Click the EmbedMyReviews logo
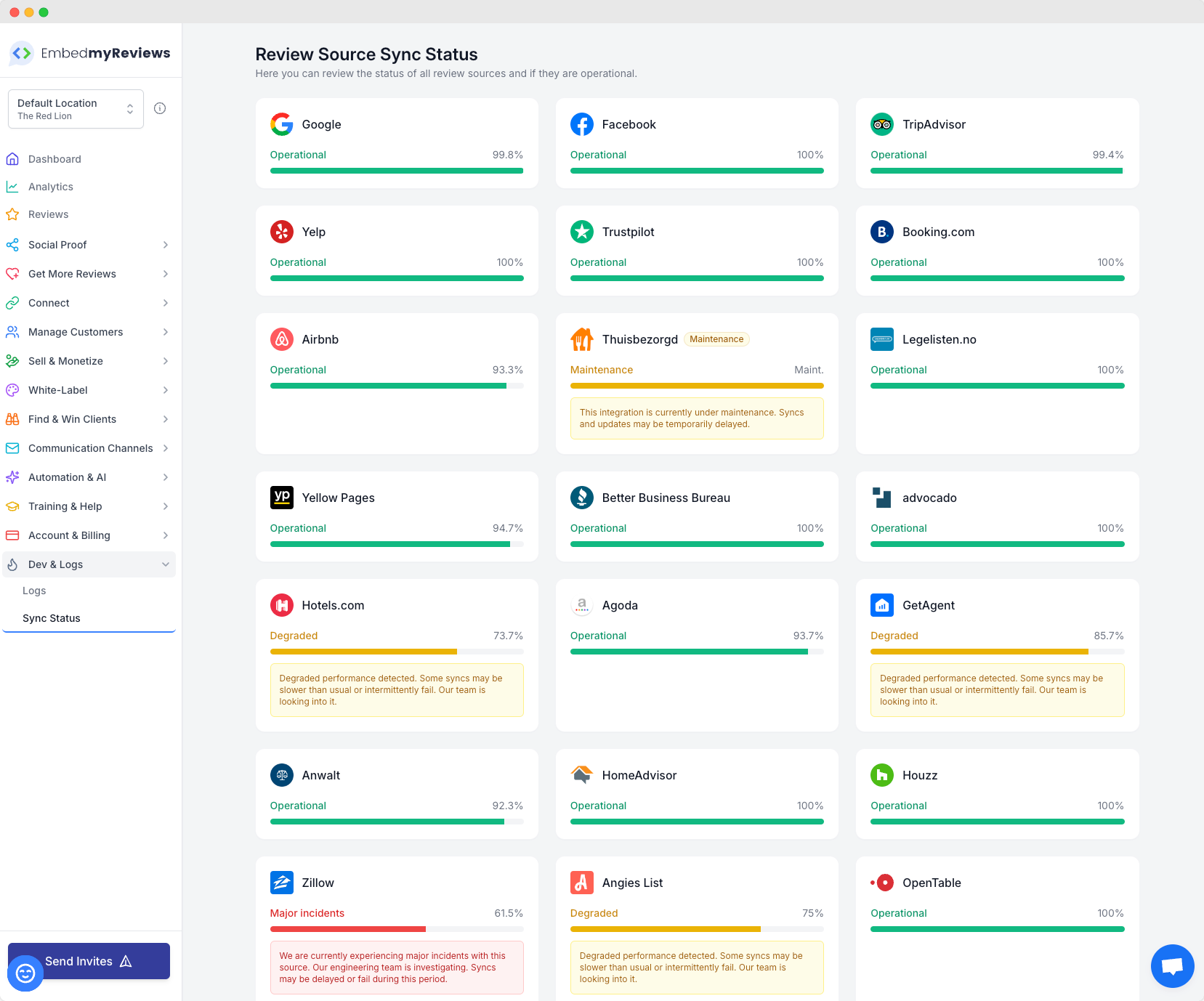Image resolution: width=1204 pixels, height=1001 pixels. [90, 53]
